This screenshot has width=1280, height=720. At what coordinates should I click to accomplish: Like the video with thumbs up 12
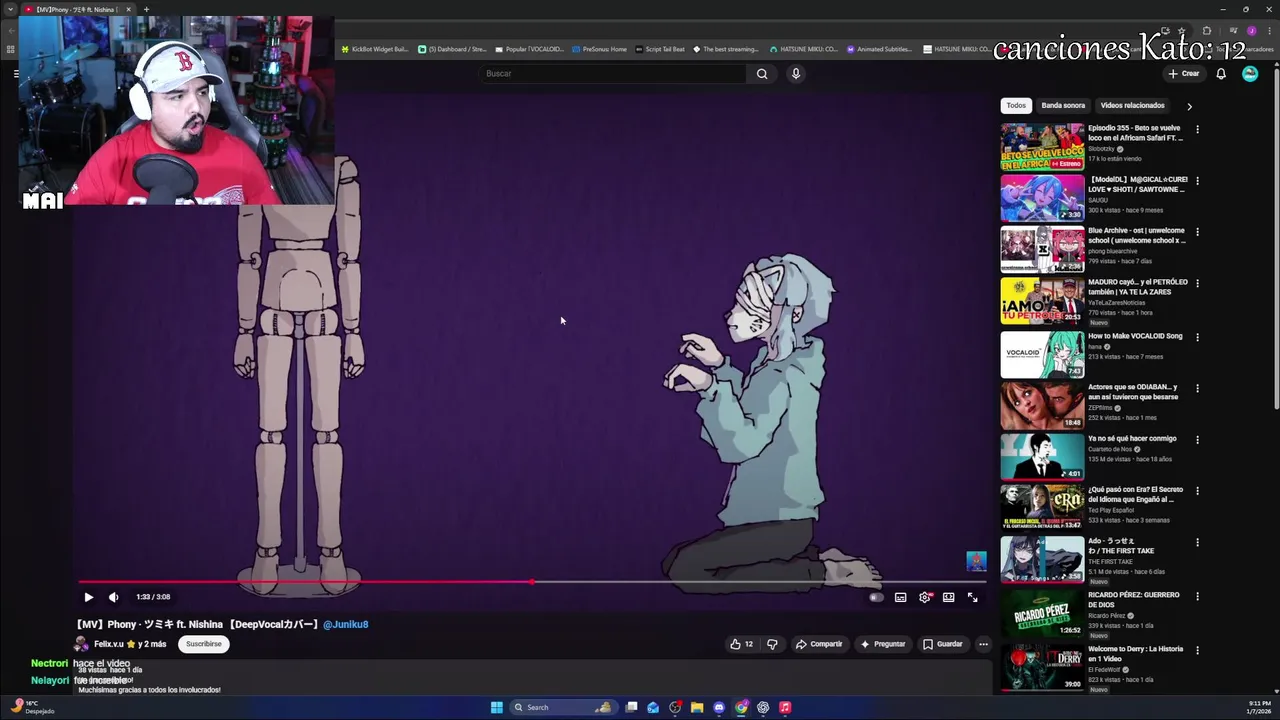tap(741, 644)
